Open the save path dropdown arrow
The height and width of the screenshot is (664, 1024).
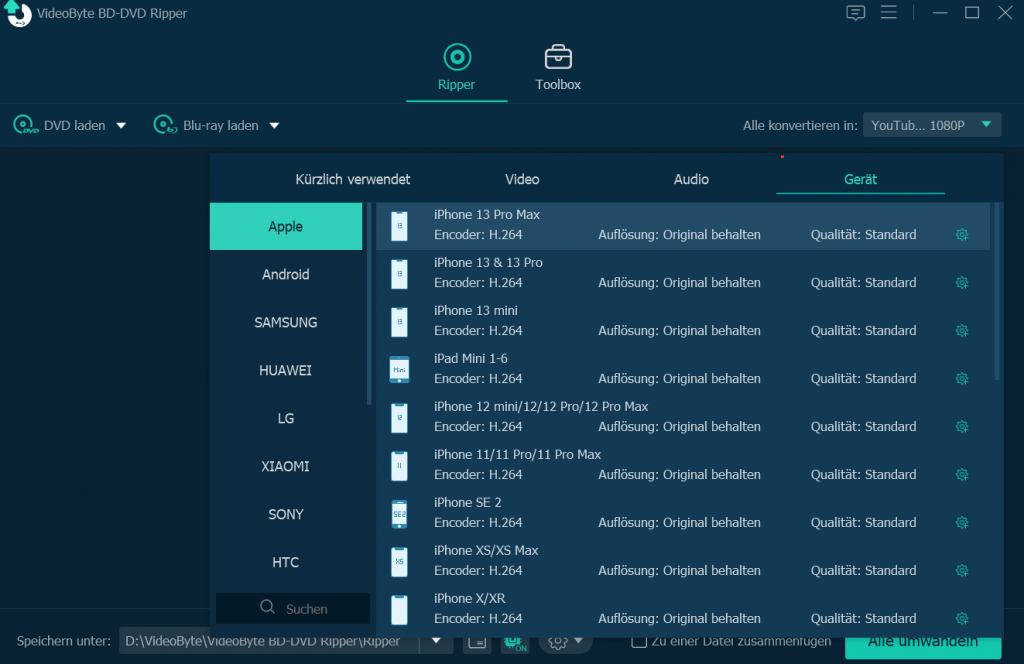click(x=436, y=641)
